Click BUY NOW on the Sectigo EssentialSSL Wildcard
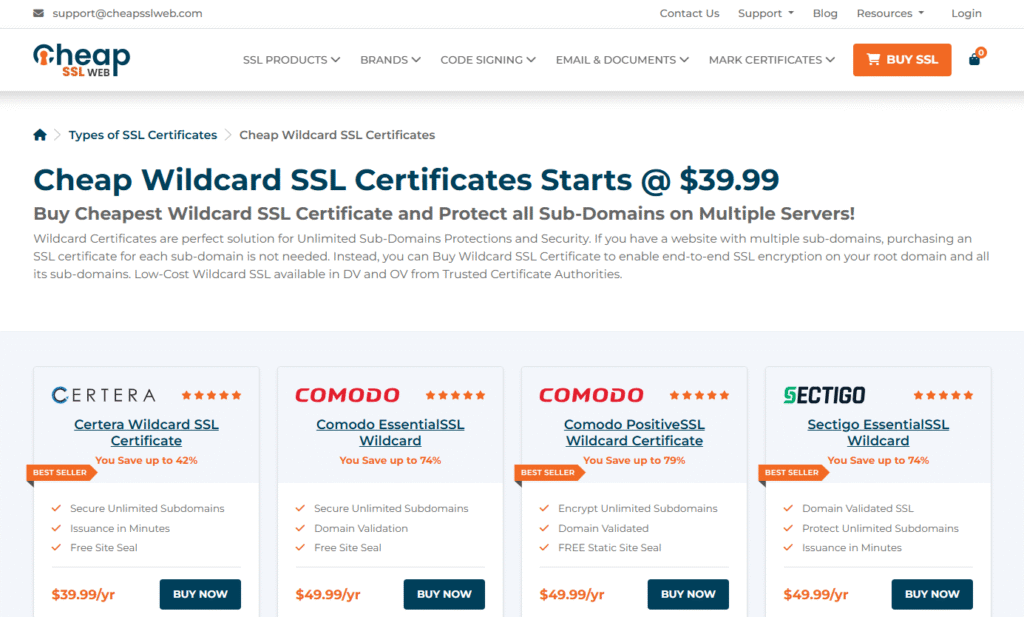 (x=931, y=594)
